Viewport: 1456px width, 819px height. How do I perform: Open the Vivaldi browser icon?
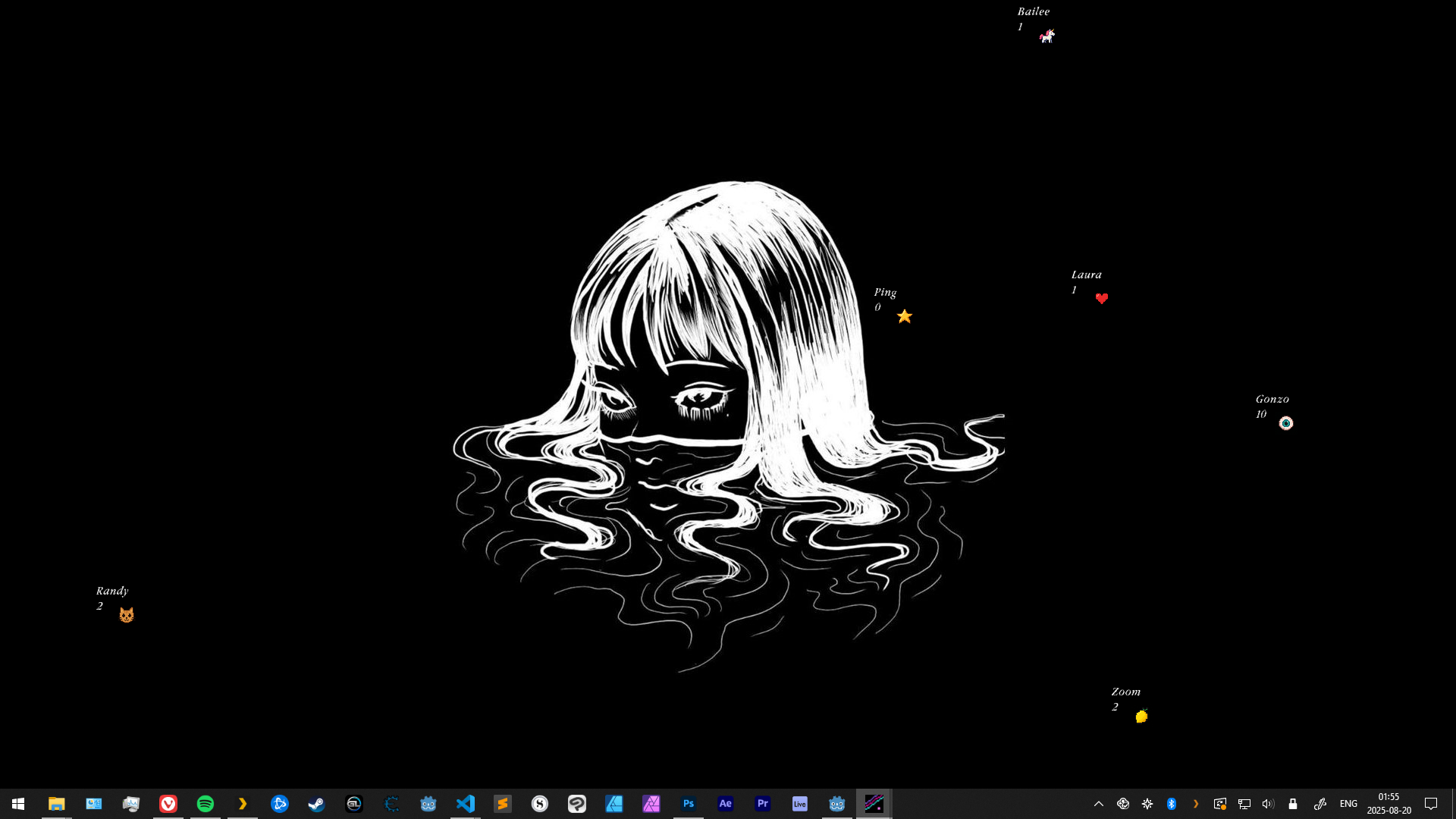(168, 804)
